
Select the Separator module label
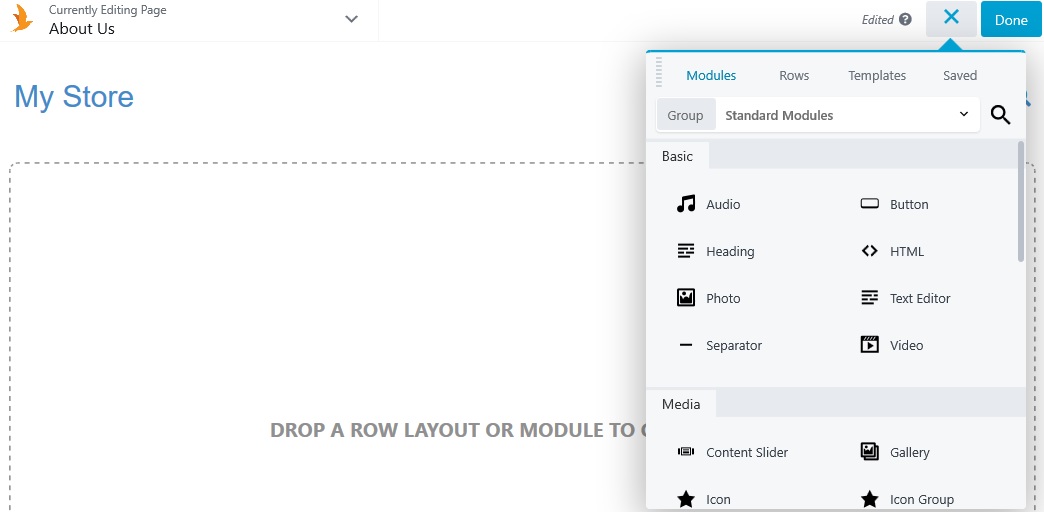pyautogui.click(x=734, y=346)
